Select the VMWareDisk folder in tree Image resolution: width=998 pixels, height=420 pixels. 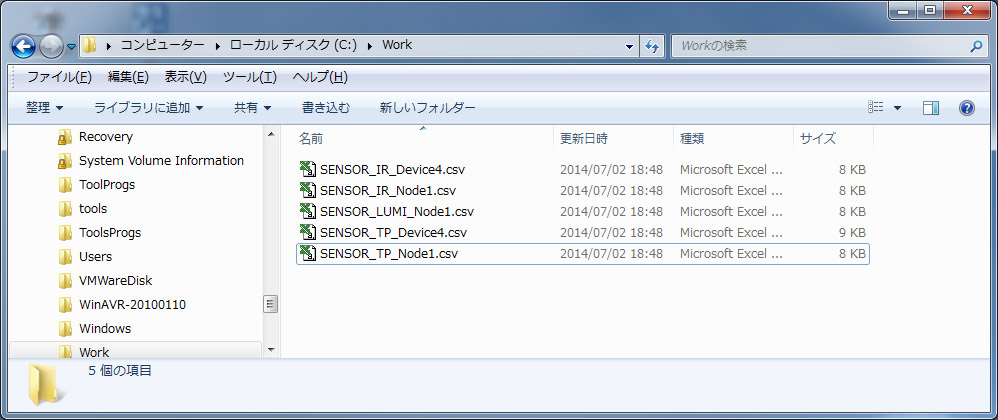click(115, 280)
